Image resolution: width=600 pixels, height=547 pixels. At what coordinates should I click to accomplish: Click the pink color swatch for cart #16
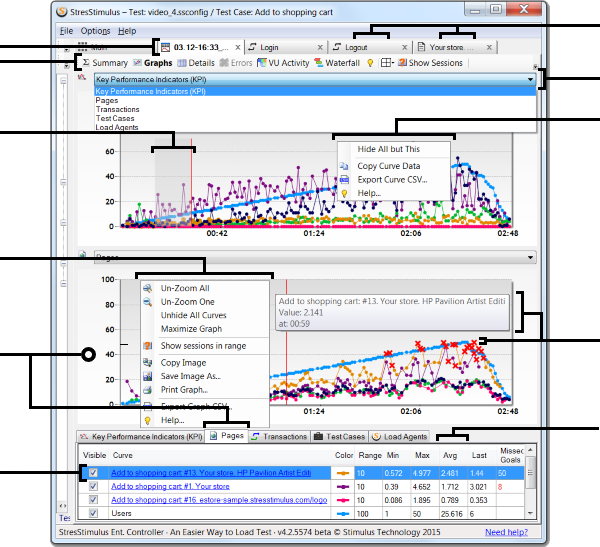click(343, 500)
